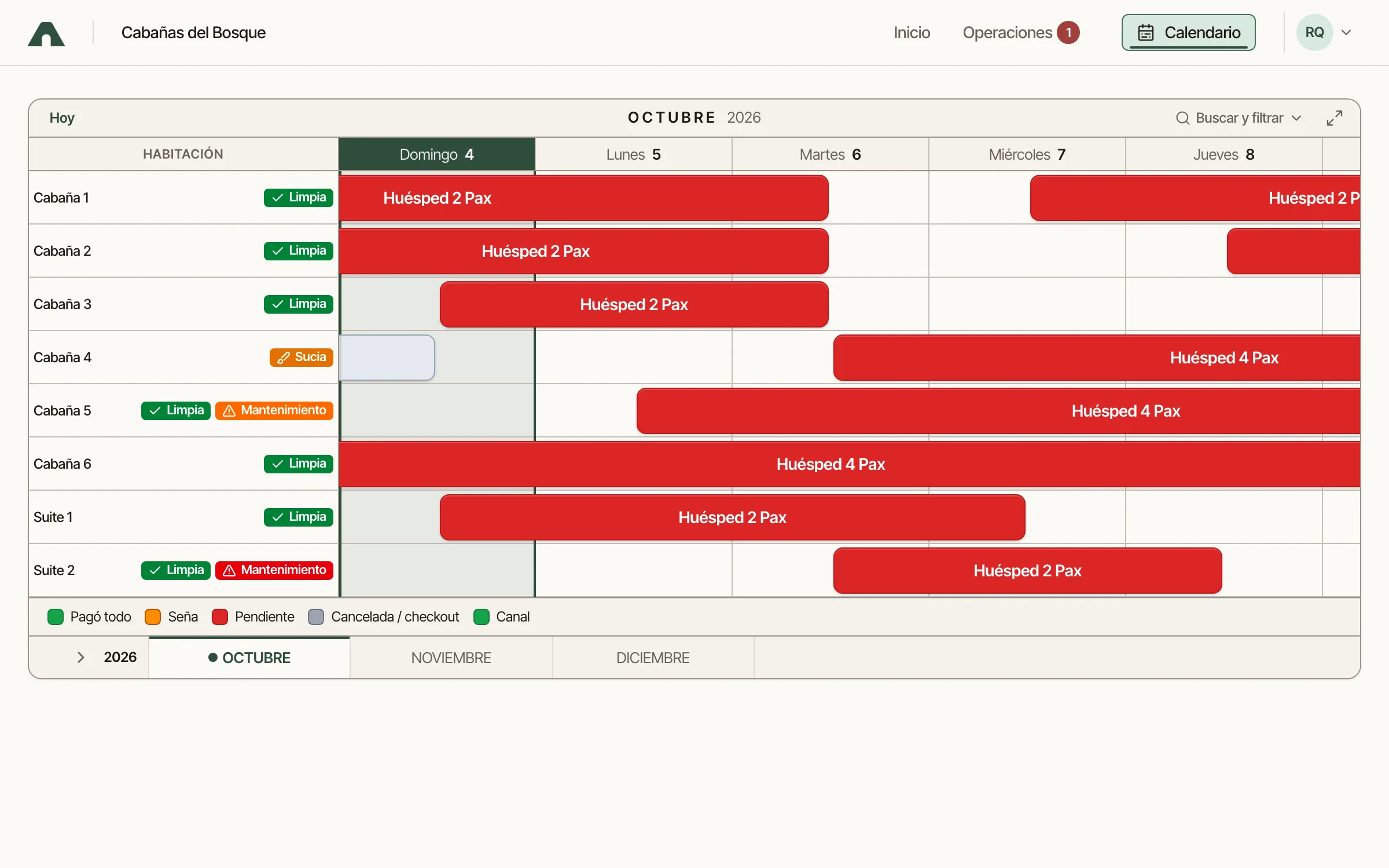Click Cabaña 5 Mantenimiento warning badge
1389x868 pixels.
pos(274,410)
